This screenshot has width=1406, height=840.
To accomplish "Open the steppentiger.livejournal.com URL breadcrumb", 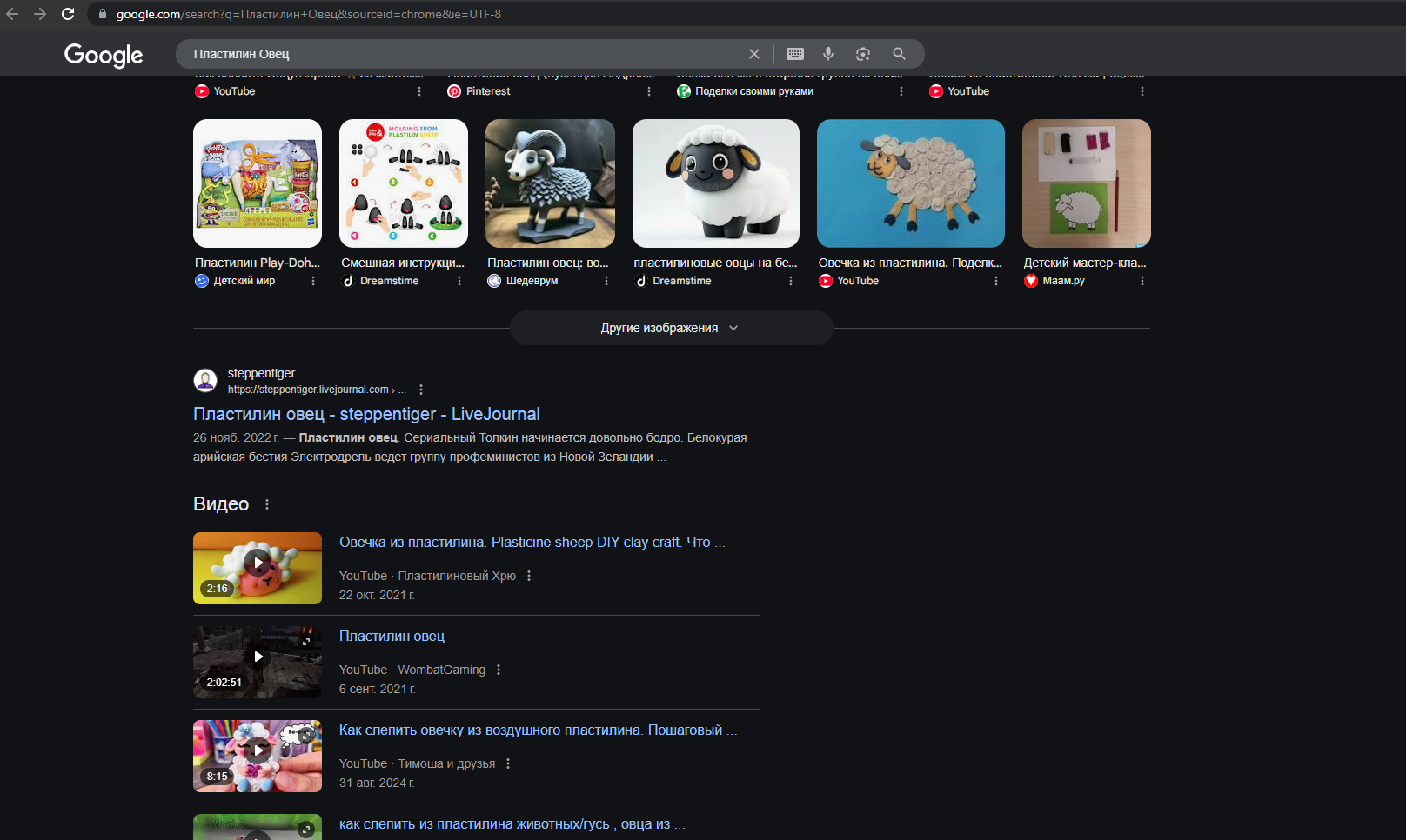I will click(317, 390).
